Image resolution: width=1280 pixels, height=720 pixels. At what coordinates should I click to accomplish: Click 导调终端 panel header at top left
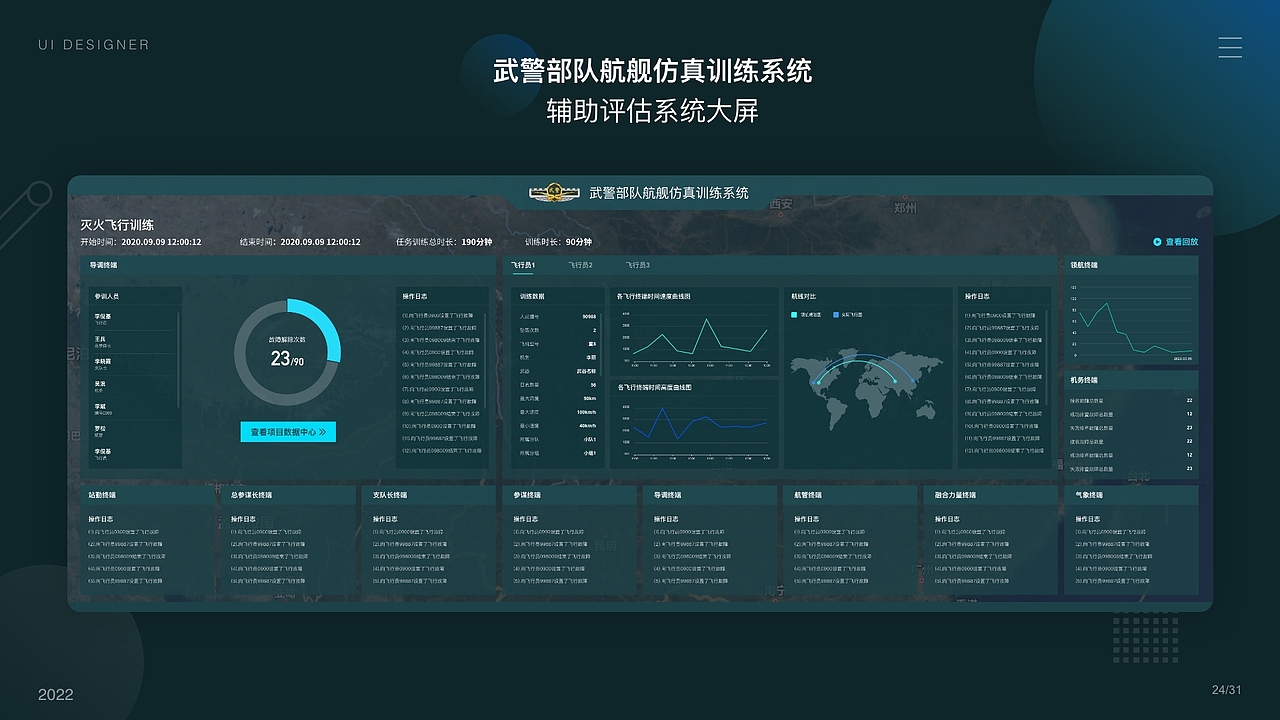(x=288, y=265)
